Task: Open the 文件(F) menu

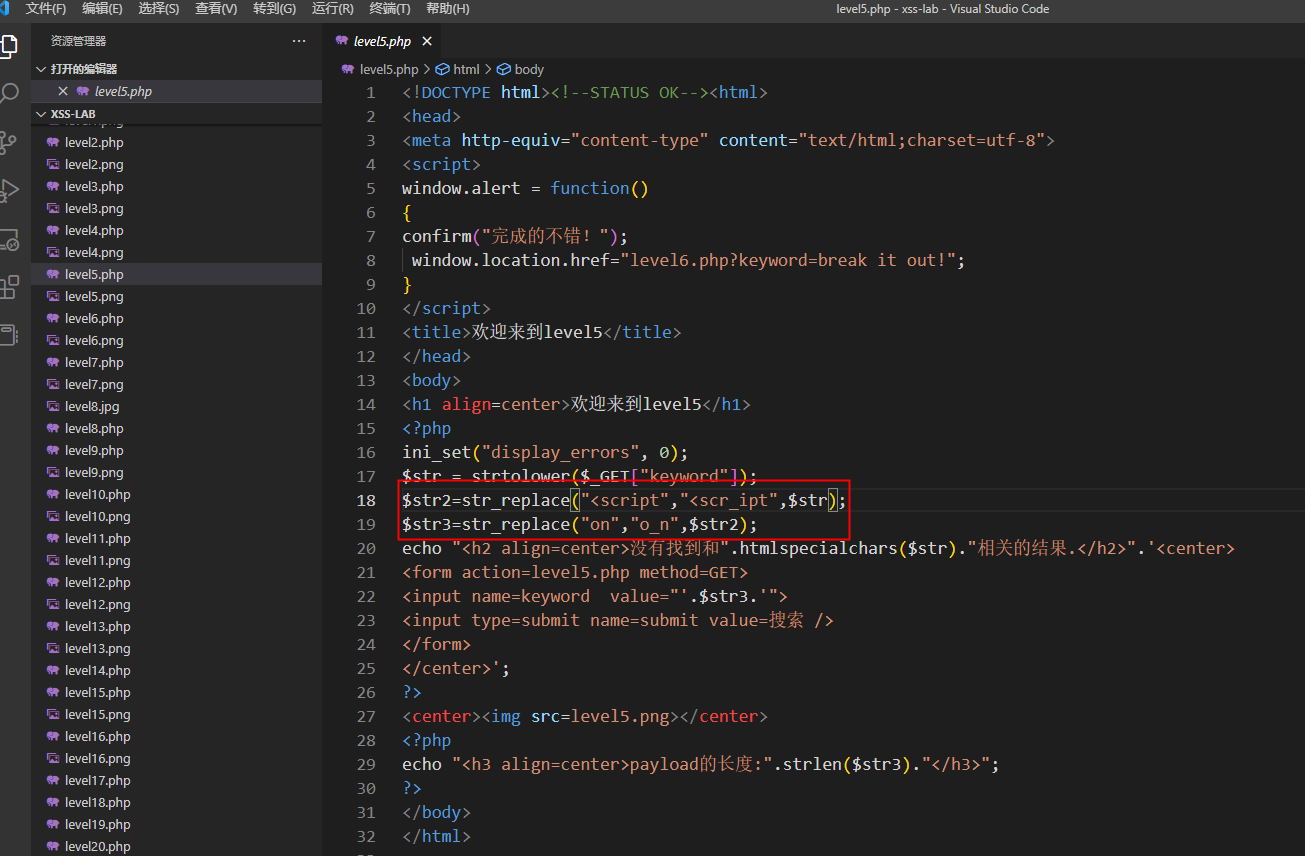Action: pos(46,9)
